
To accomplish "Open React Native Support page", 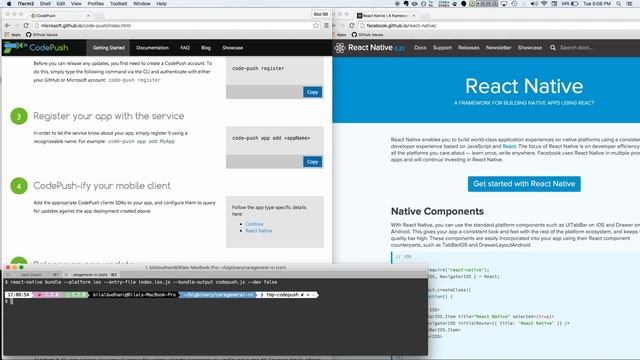I will 442,48.
